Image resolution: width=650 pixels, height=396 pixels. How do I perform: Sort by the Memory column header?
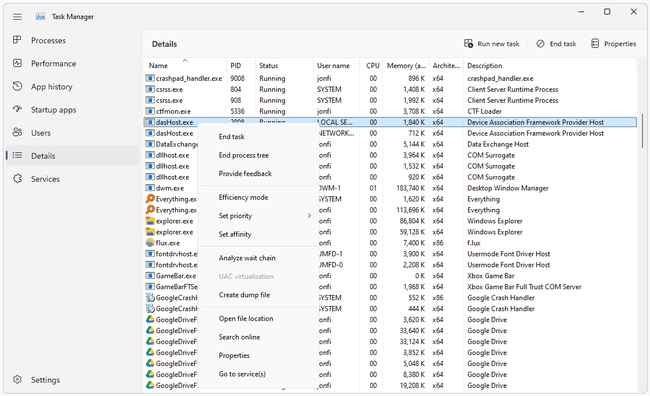(x=405, y=65)
